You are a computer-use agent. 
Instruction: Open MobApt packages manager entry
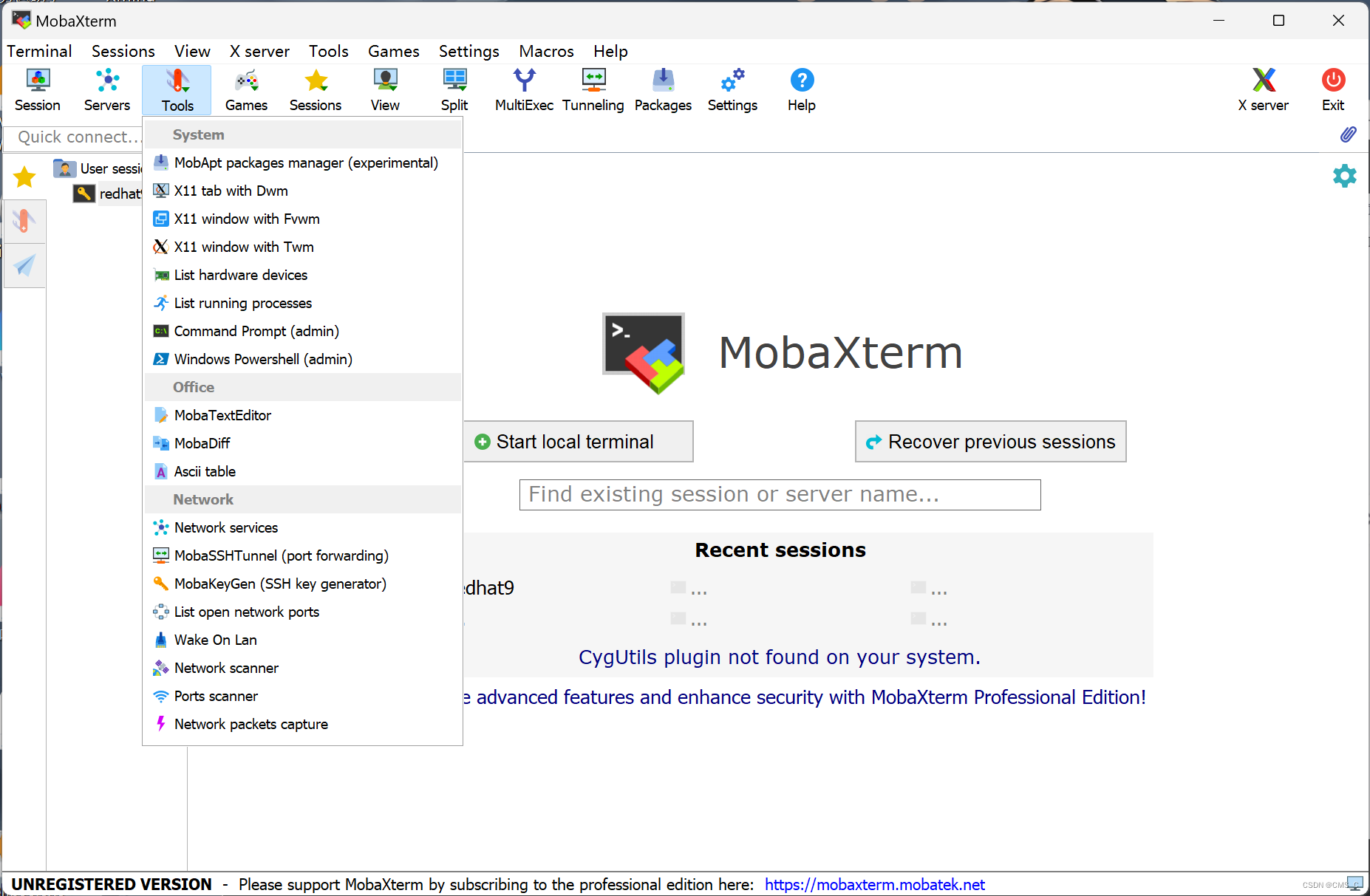(303, 163)
